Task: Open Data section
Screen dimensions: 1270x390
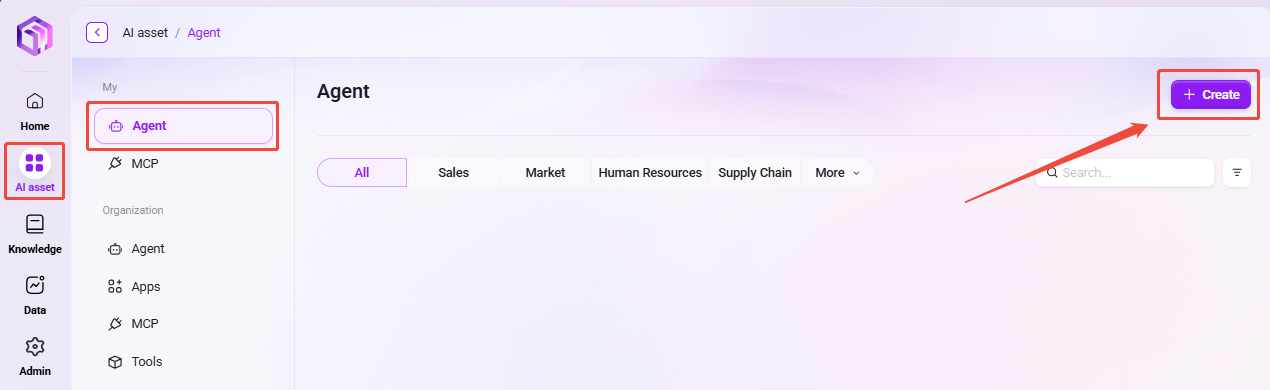Action: pyautogui.click(x=35, y=295)
